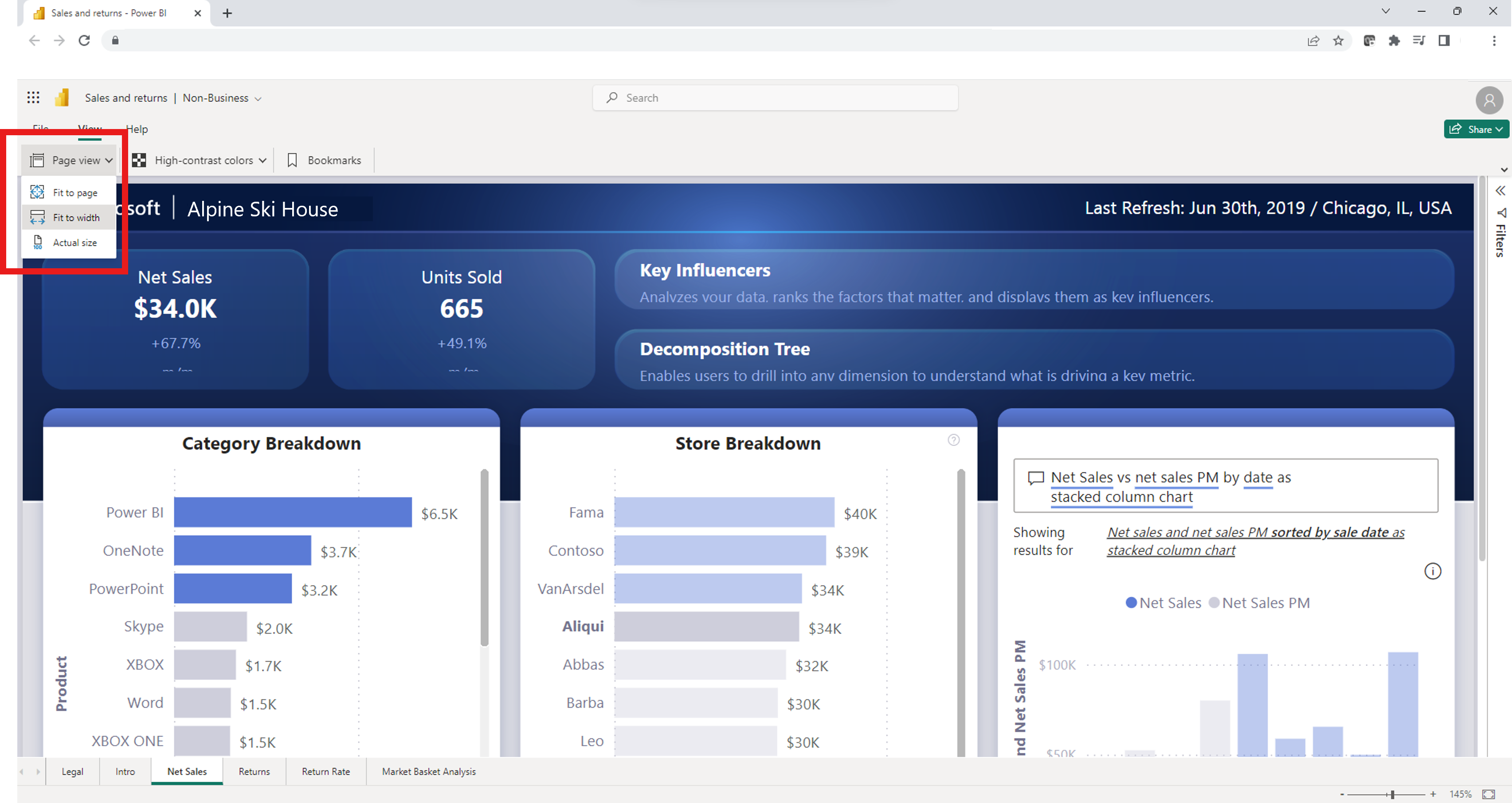1512x803 pixels.
Task: Select Fit to page view option
Action: point(74,192)
